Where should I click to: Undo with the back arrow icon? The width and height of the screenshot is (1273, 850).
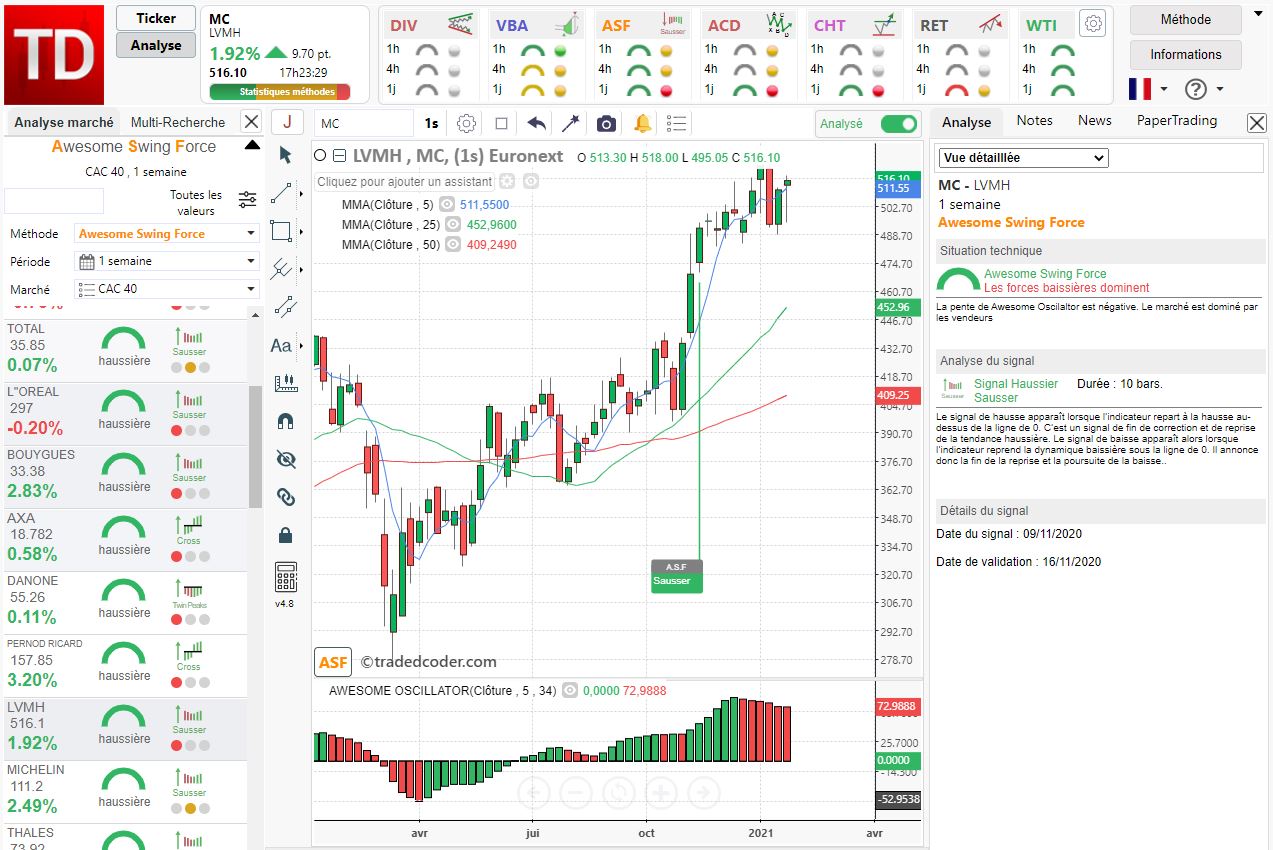click(537, 123)
